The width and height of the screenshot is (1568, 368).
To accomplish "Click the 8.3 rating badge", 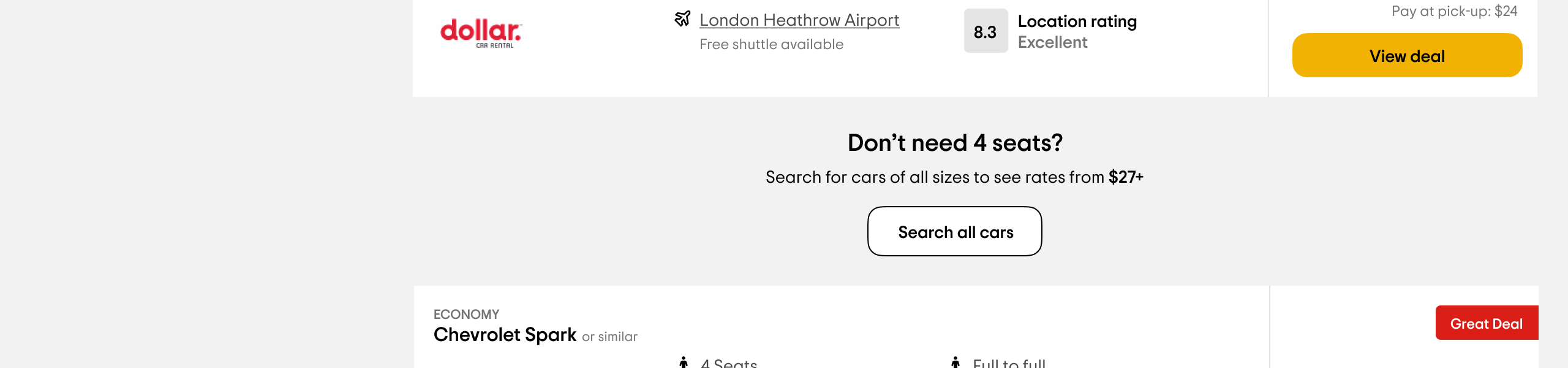I will point(986,31).
